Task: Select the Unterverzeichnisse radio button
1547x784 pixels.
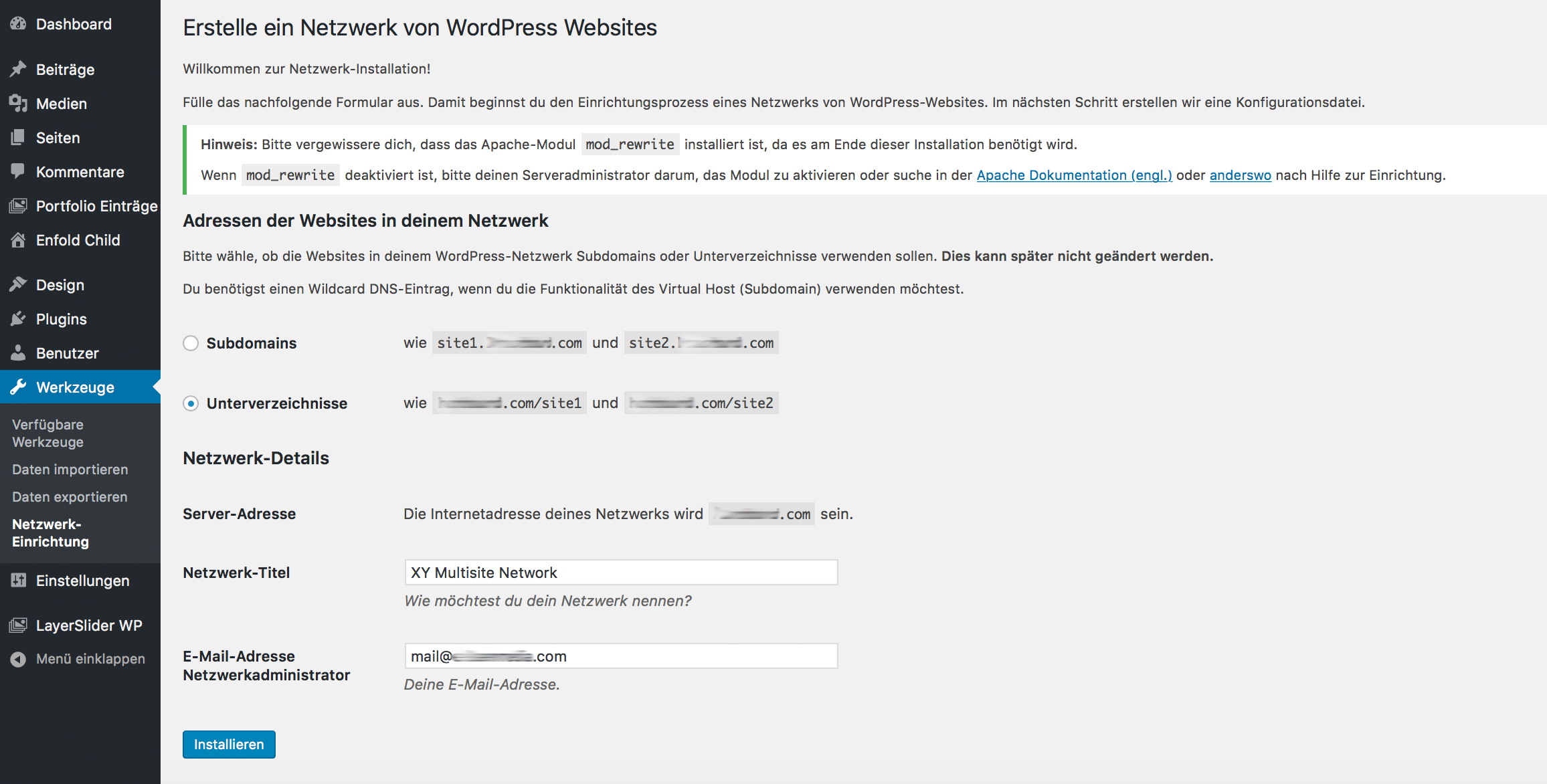Action: [x=191, y=403]
